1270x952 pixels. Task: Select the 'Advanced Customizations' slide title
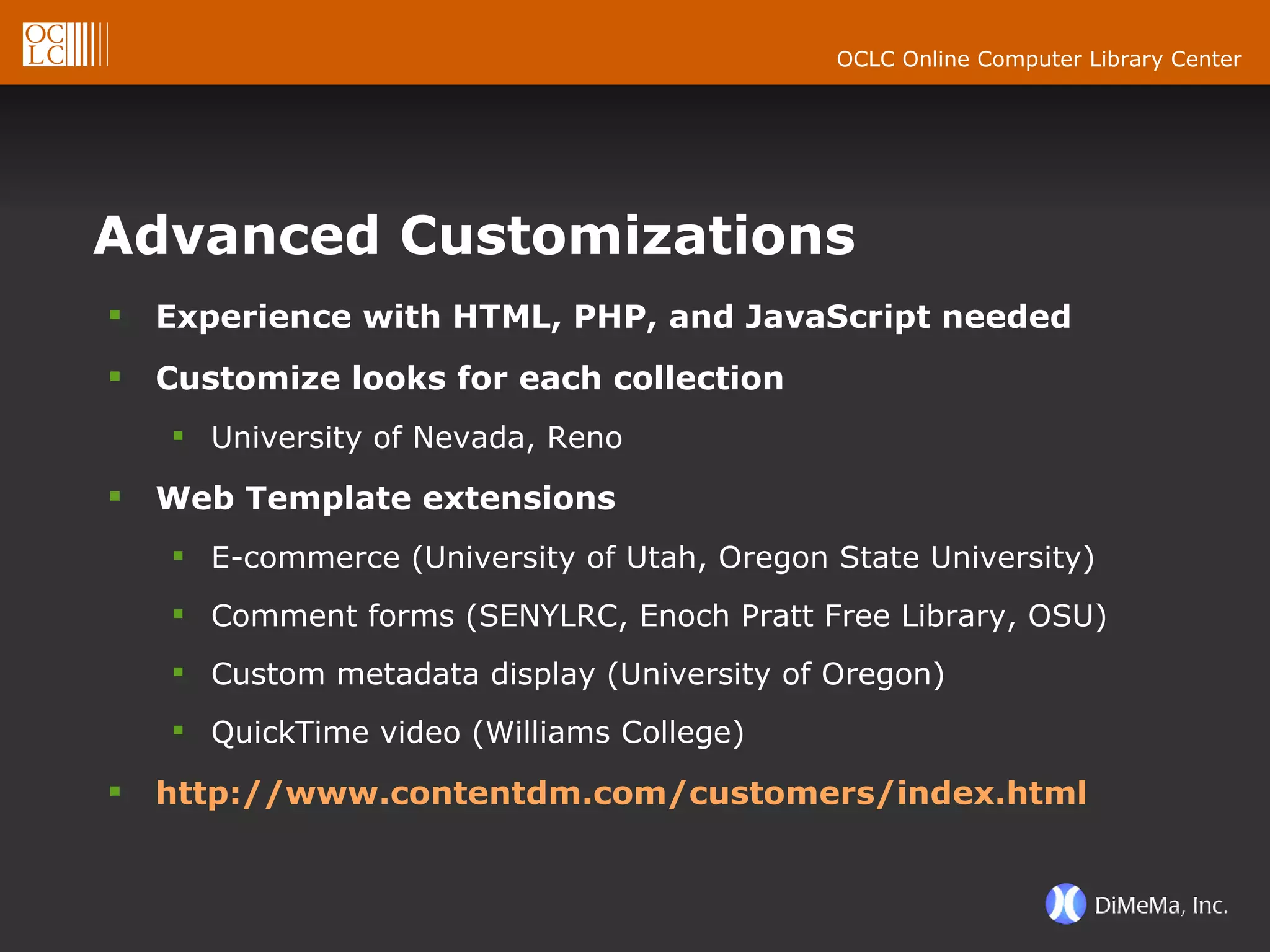474,236
